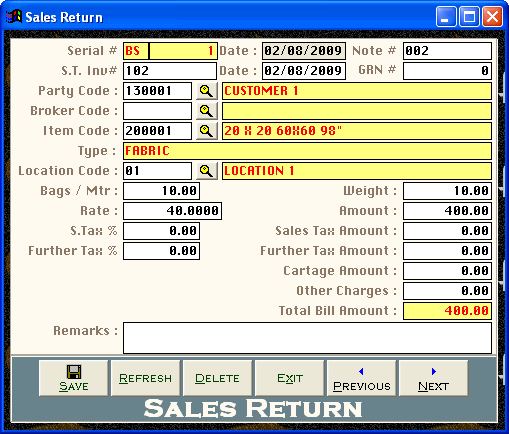Go to Previous record with left arrow

click(362, 378)
